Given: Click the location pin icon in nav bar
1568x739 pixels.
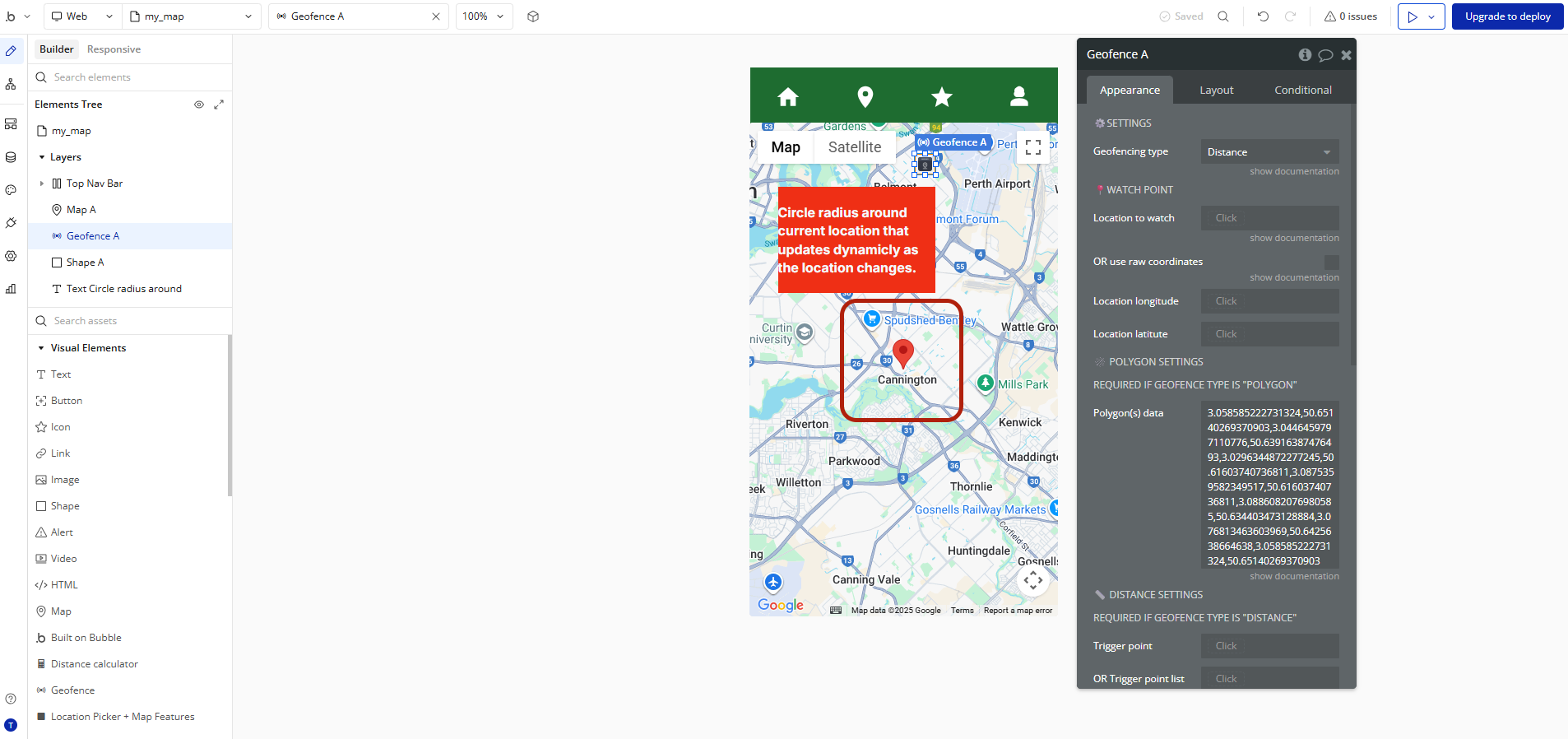Looking at the screenshot, I should click(x=865, y=97).
